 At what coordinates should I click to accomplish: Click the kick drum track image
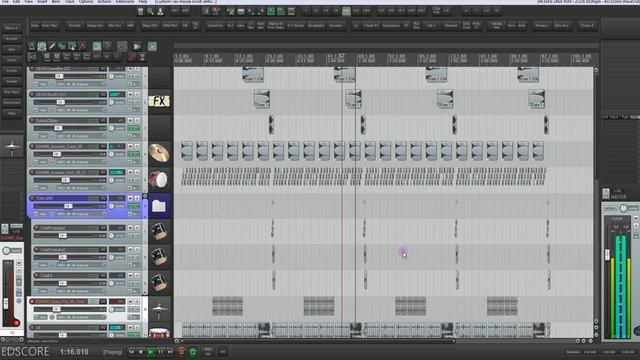pos(159,179)
